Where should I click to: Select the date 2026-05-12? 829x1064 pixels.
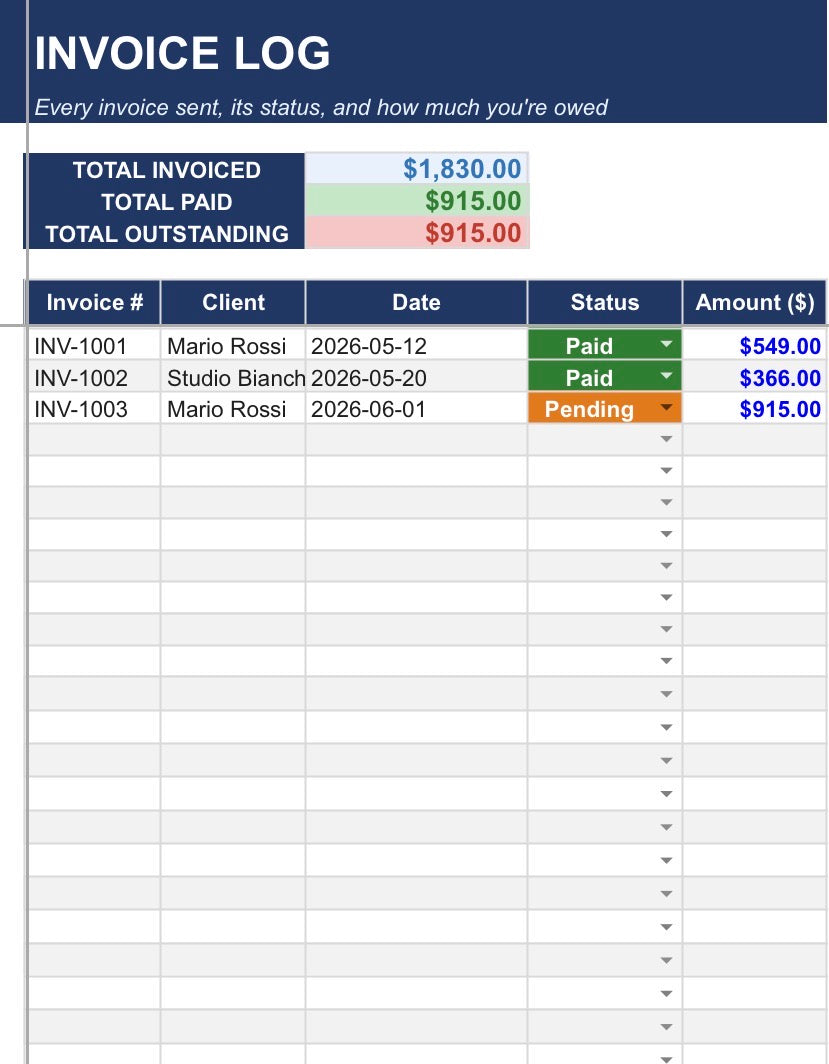click(417, 345)
